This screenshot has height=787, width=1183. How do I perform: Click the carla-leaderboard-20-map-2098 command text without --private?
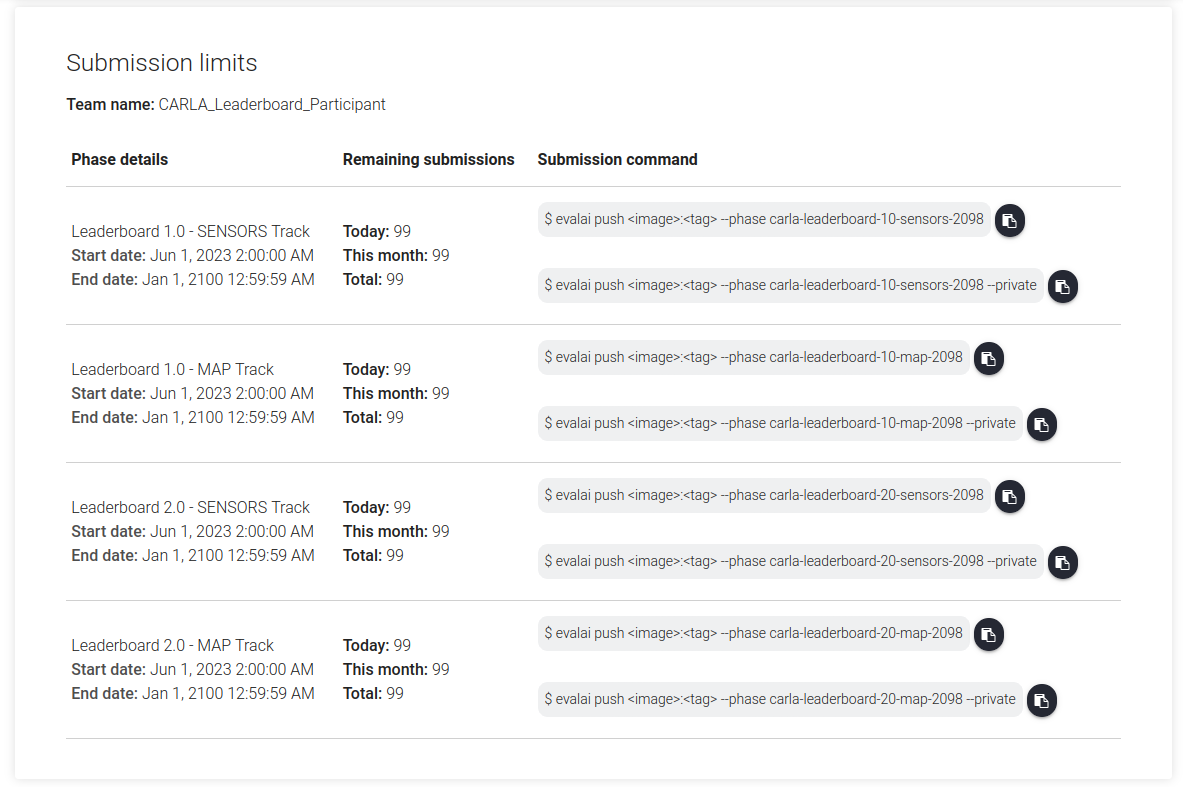pyautogui.click(x=753, y=633)
